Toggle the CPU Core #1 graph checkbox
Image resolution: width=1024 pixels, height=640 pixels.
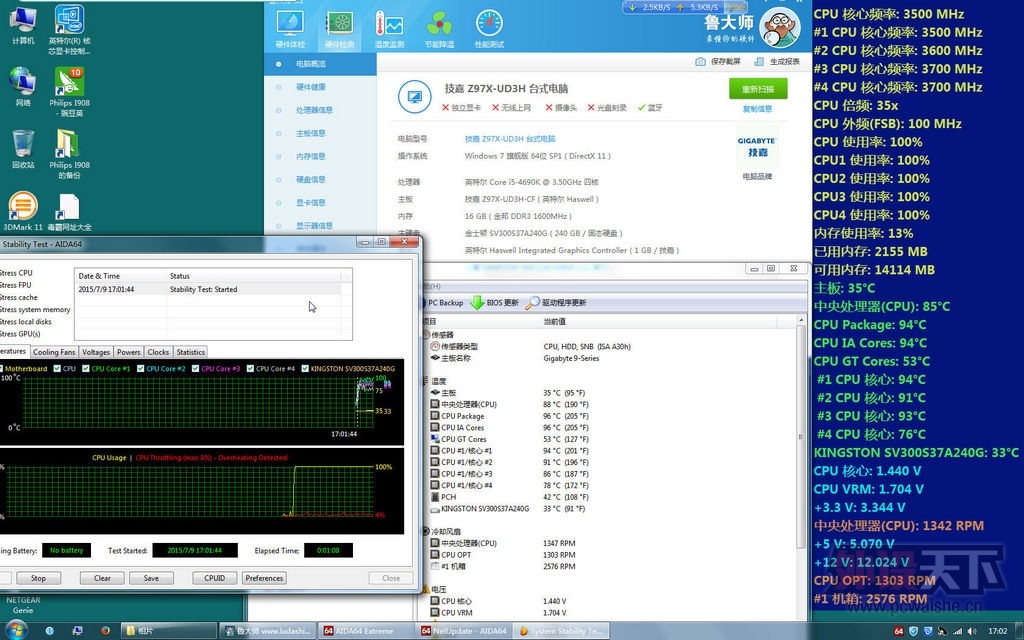click(x=85, y=368)
